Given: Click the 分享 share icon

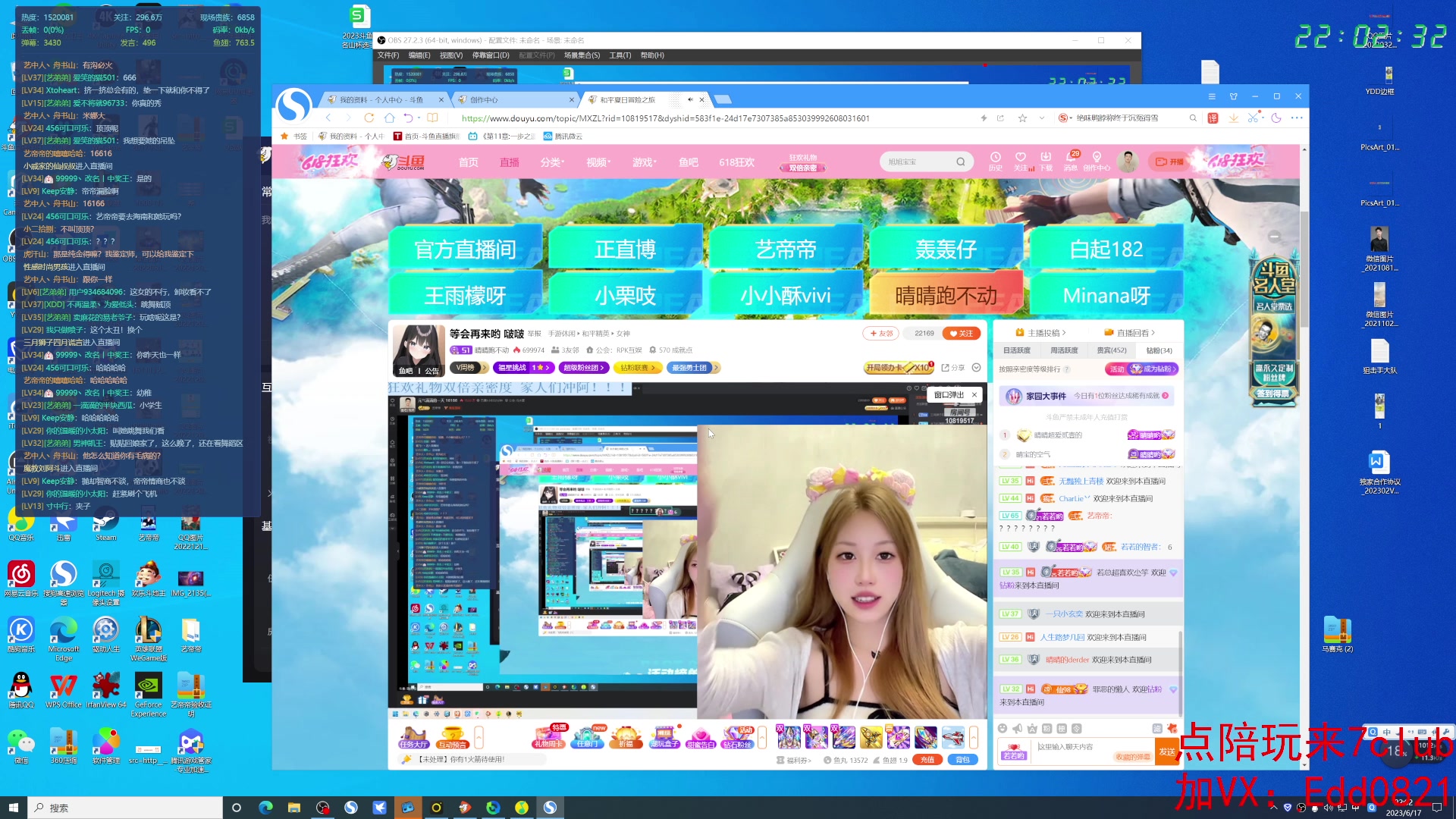Looking at the screenshot, I should pyautogui.click(x=953, y=368).
